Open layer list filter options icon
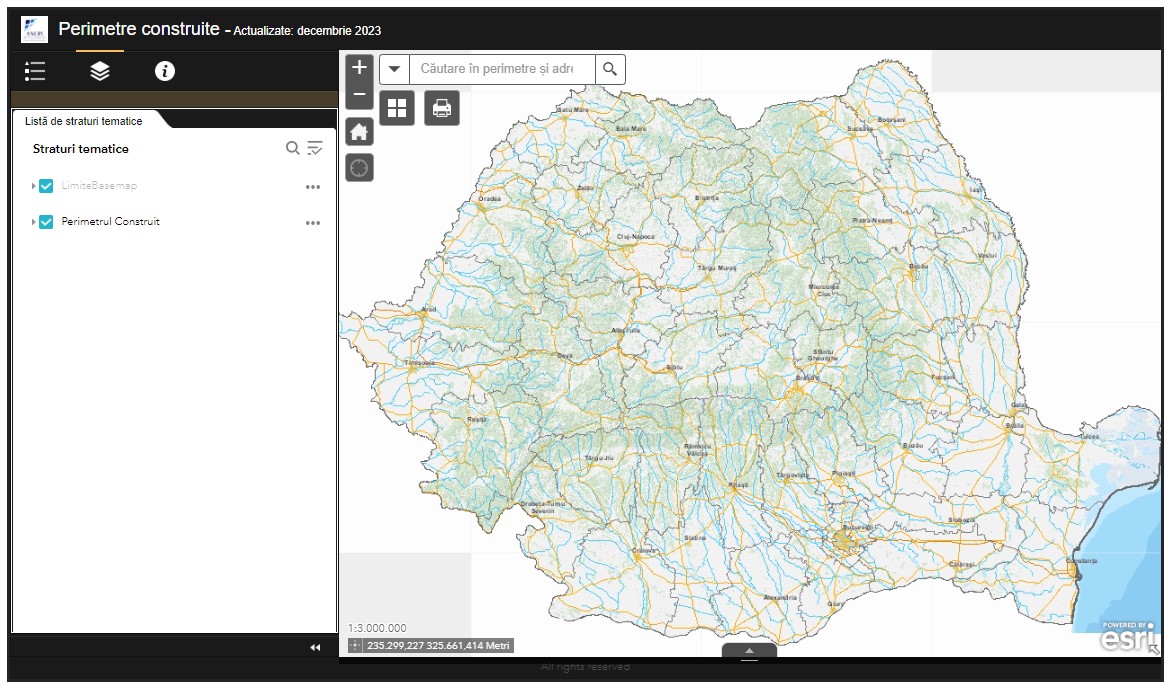The image size is (1170, 686). click(315, 148)
